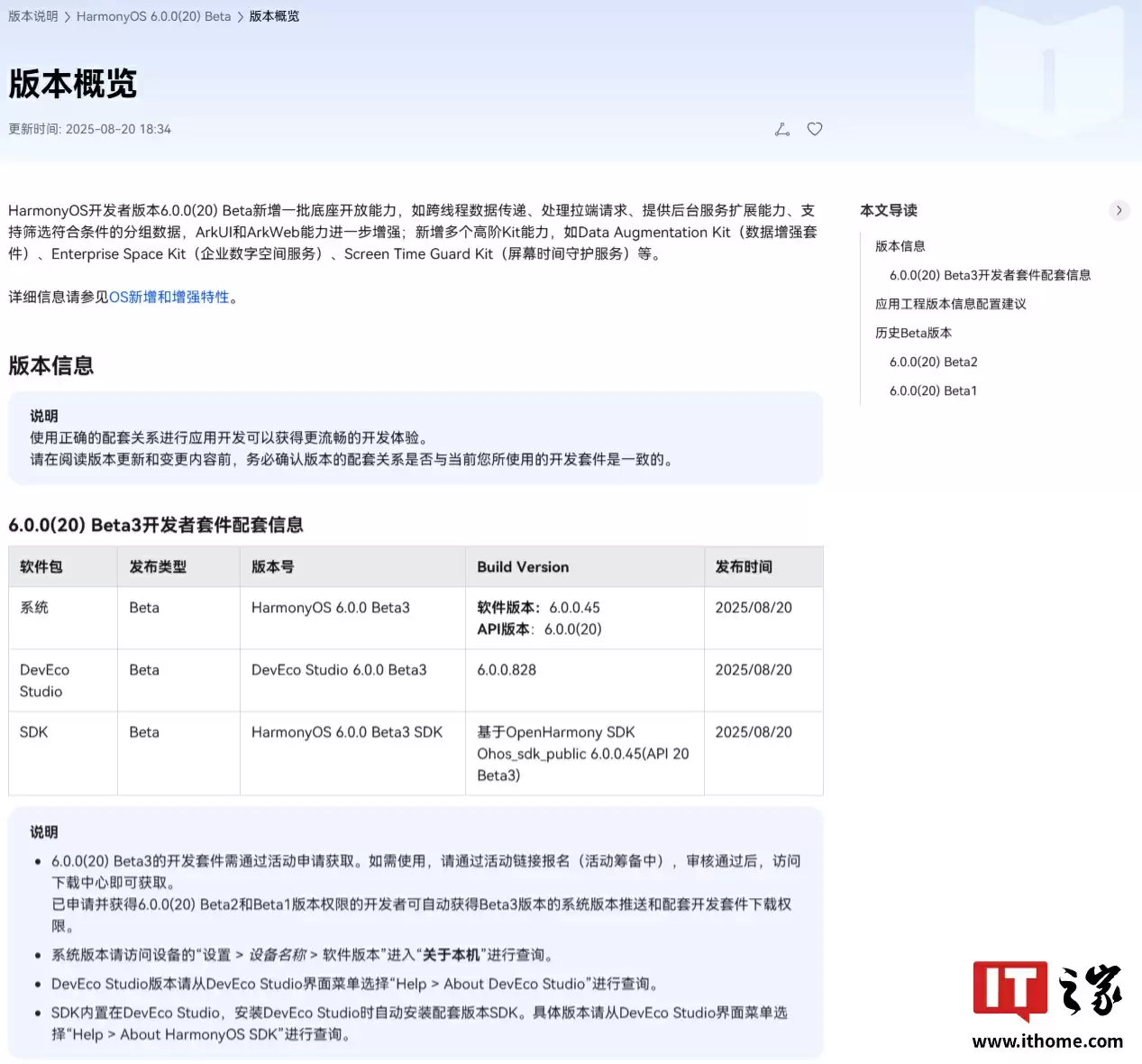Image resolution: width=1142 pixels, height=1064 pixels.
Task: Click the edit feedback icon beside the heart
Action: pyautogui.click(x=781, y=129)
